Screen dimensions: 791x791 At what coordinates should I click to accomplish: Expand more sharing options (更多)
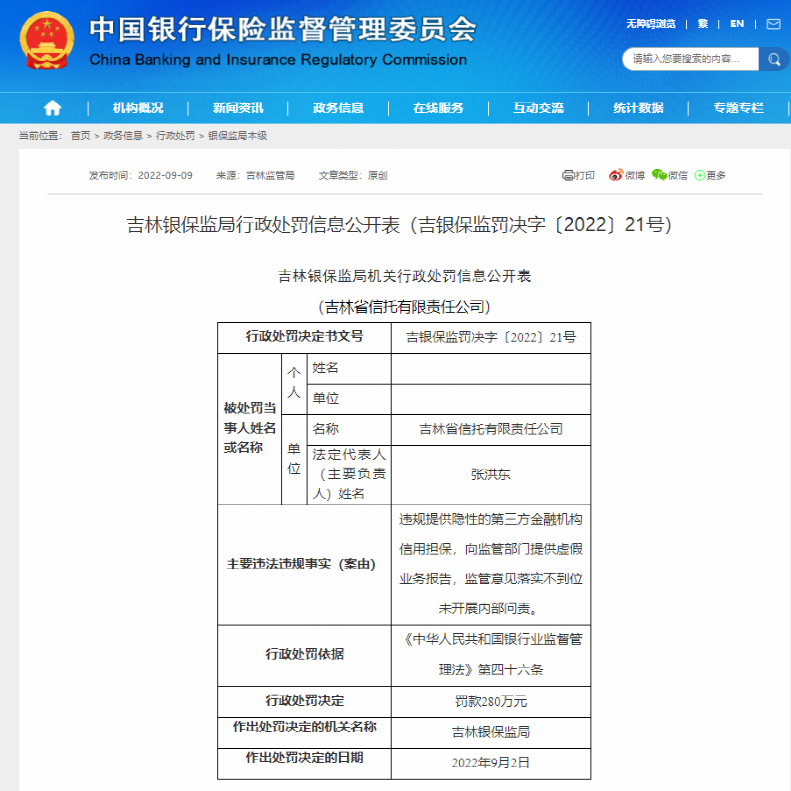point(710,175)
